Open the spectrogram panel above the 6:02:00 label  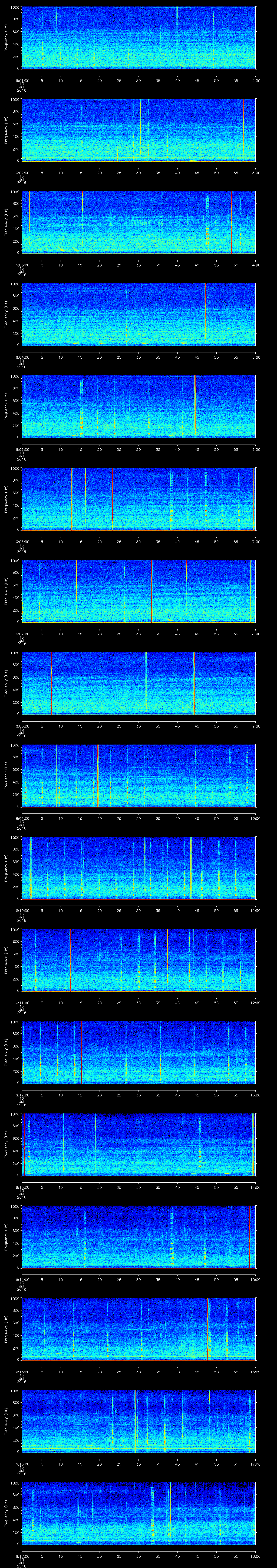point(139,130)
